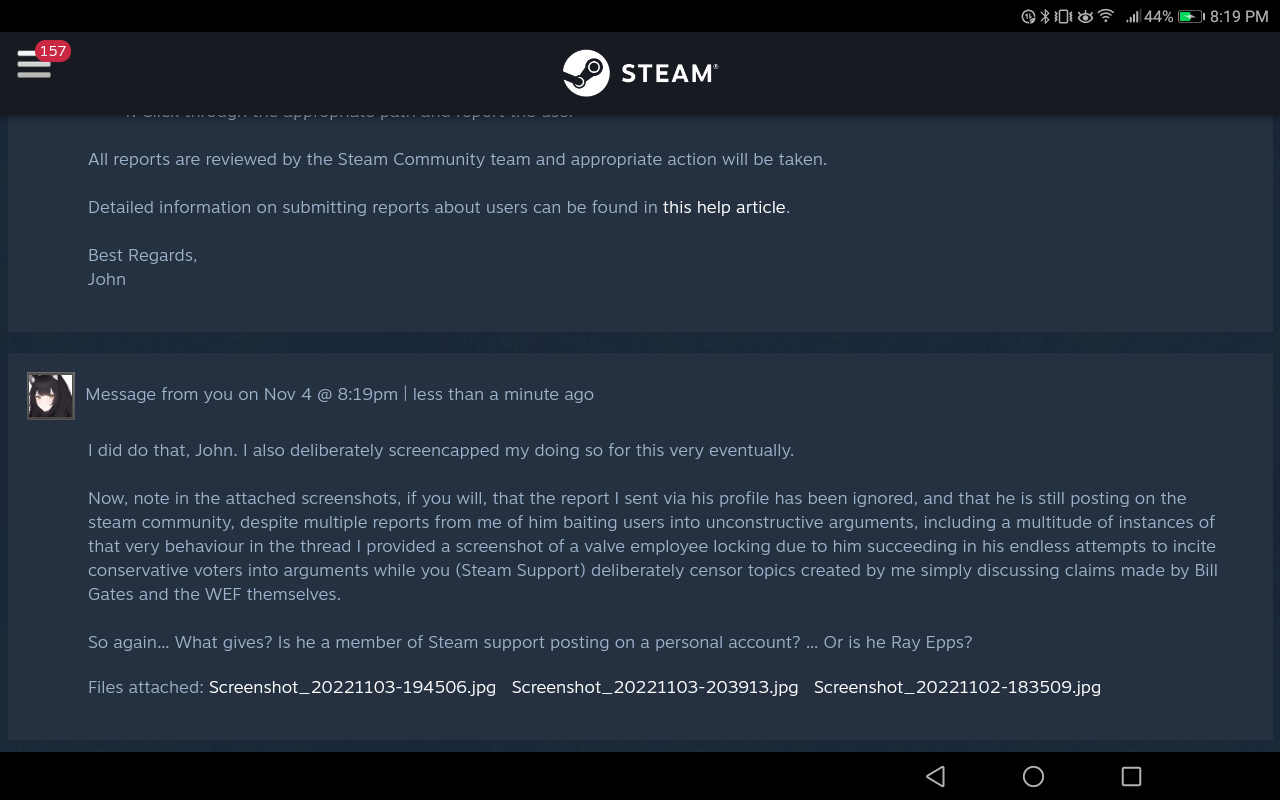The image size is (1280, 800).
Task: Open attachment Screenshot_20221103-203913.jpg
Action: coord(655,687)
